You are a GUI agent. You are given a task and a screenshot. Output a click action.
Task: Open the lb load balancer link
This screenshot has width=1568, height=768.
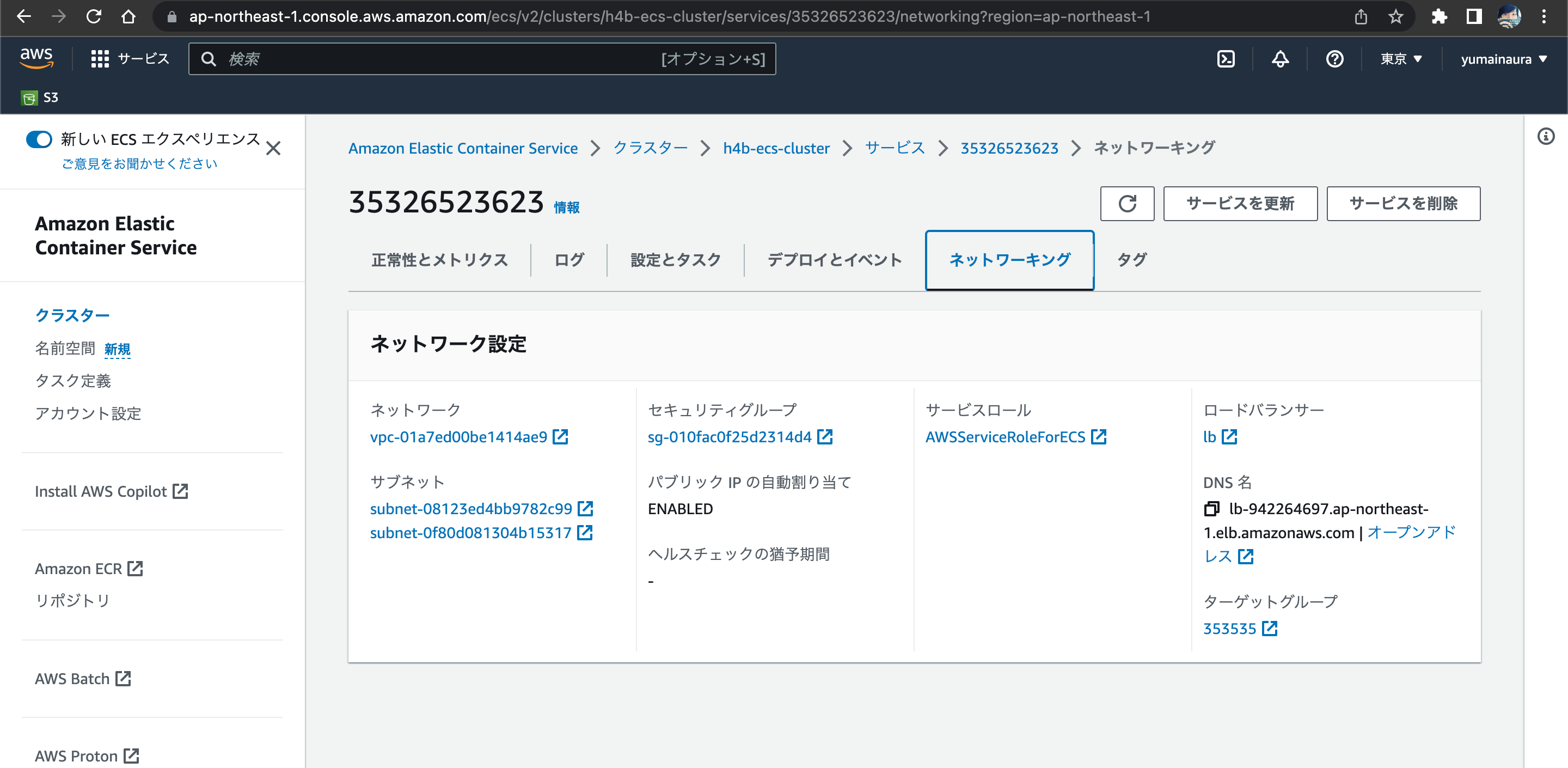click(1209, 437)
